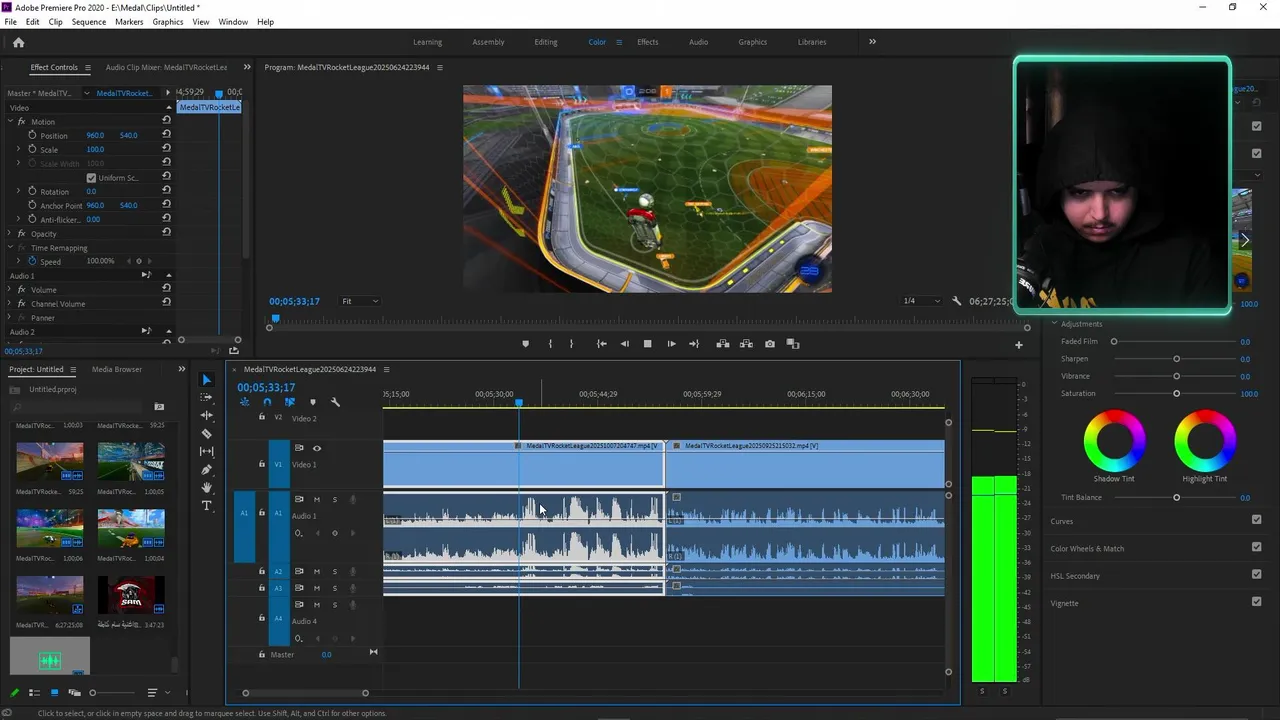Open the Program monitor panel menu

pyautogui.click(x=440, y=68)
